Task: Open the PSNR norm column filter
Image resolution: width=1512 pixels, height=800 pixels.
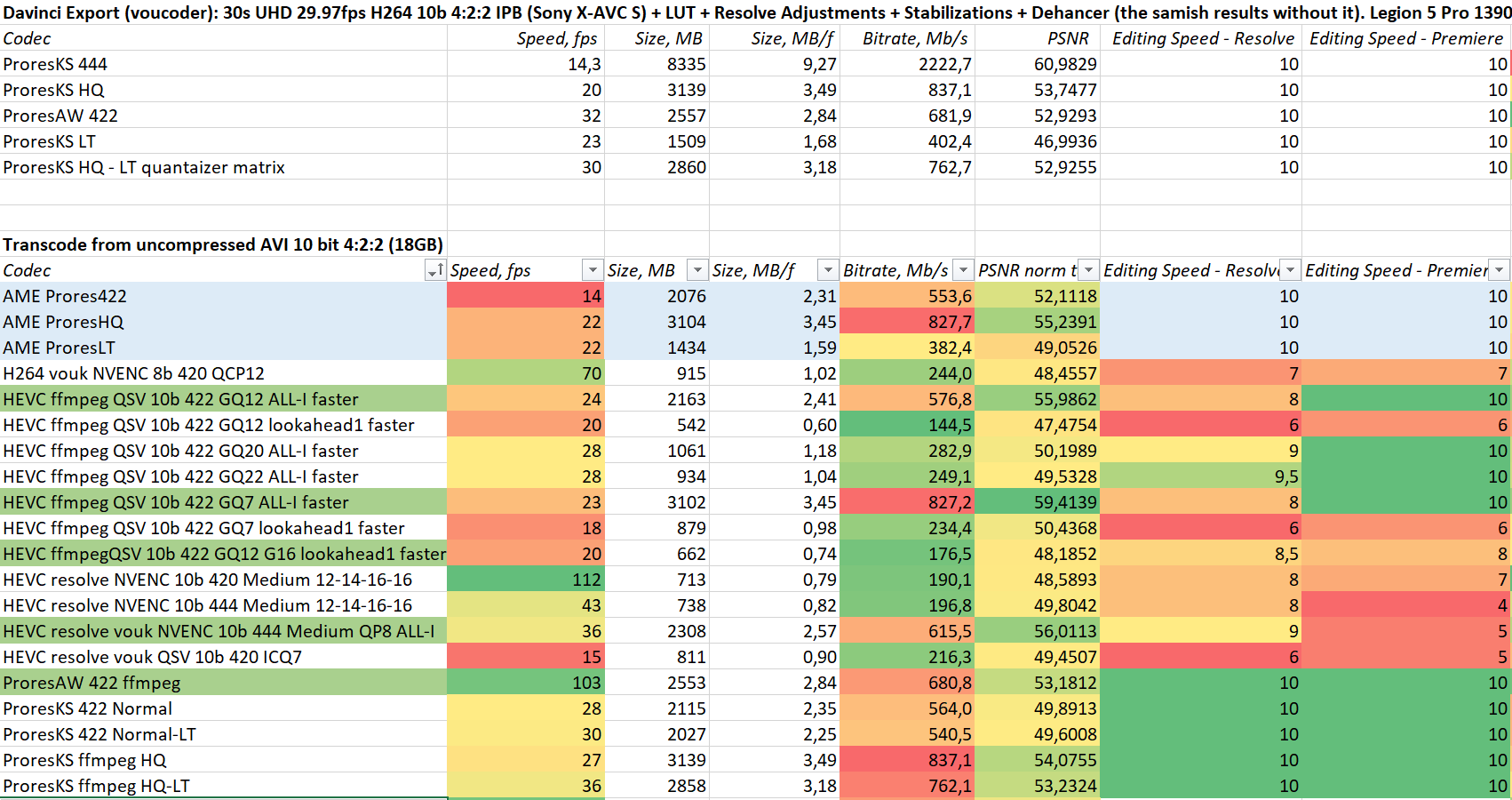Action: [1087, 270]
